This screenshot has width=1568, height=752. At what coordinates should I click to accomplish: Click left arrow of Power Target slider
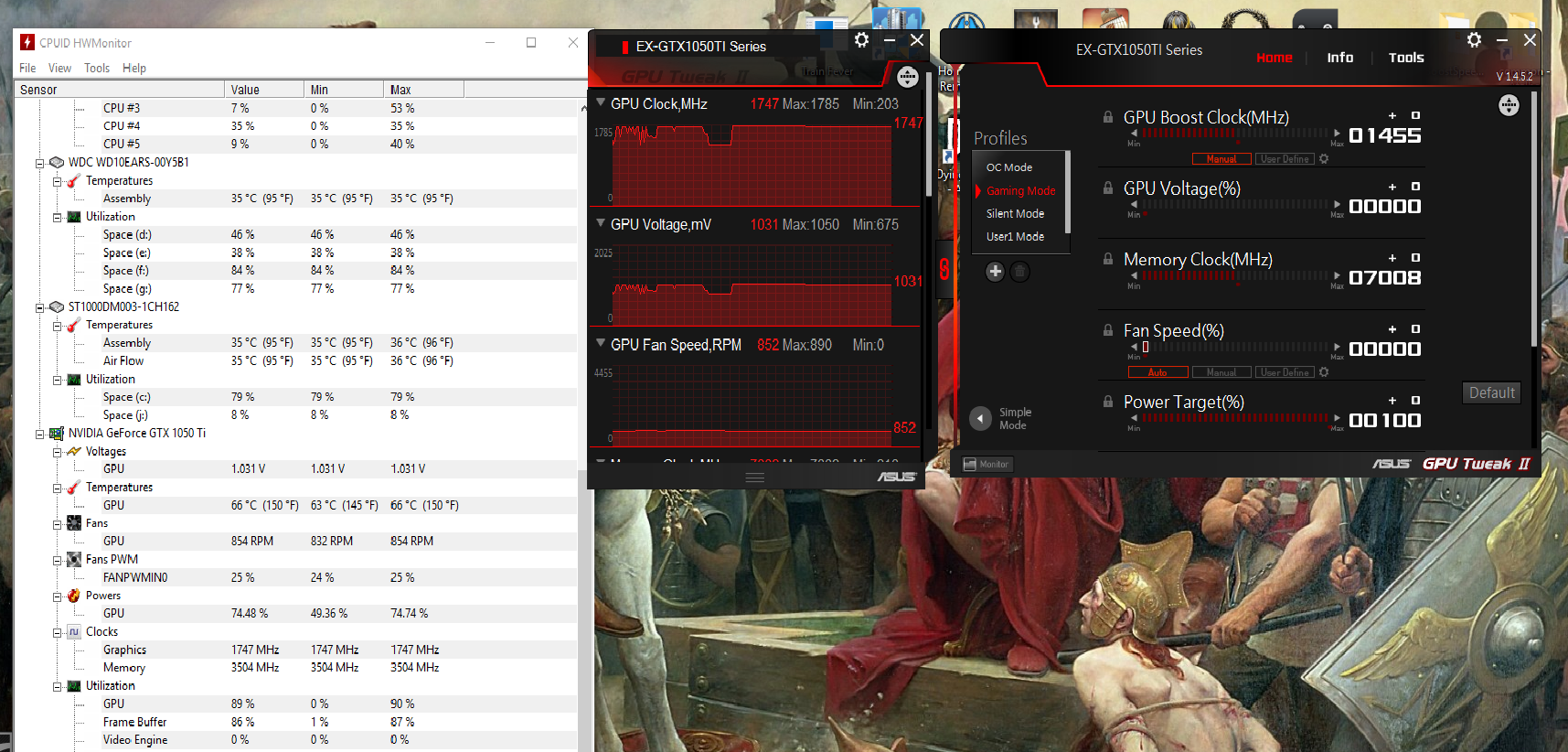(x=1134, y=419)
